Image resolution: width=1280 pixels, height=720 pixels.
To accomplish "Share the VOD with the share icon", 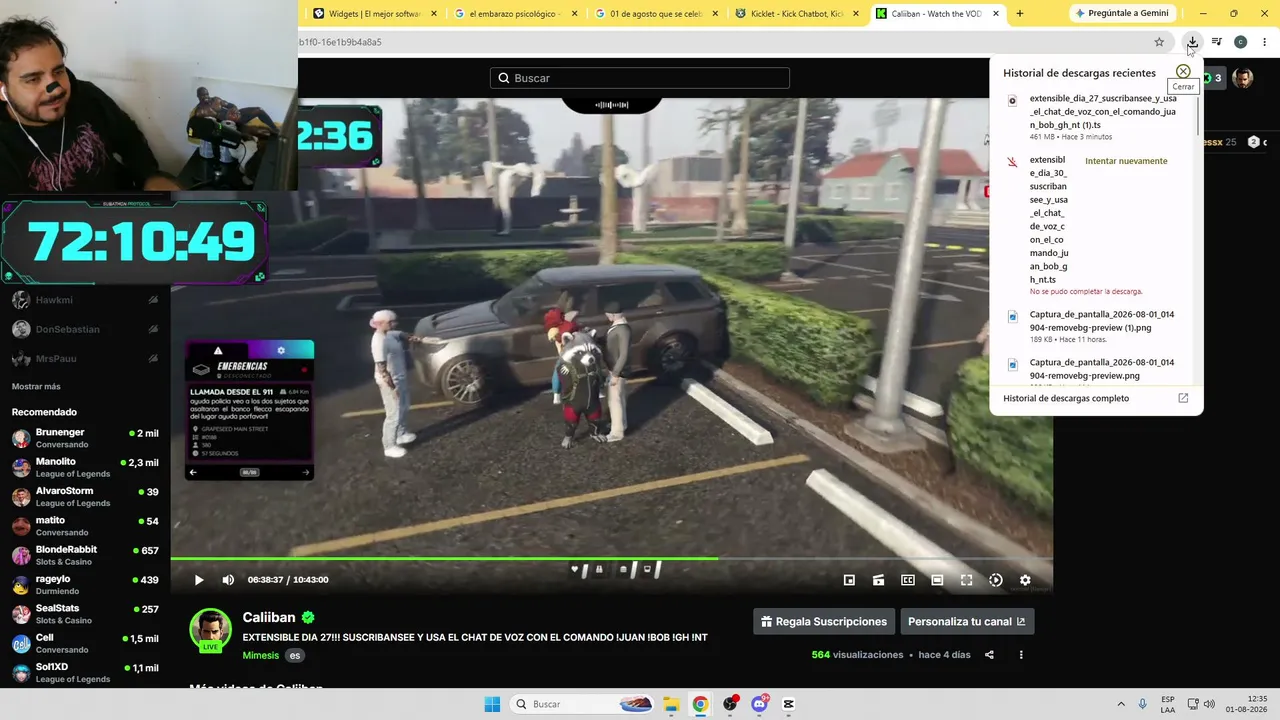I will point(989,655).
